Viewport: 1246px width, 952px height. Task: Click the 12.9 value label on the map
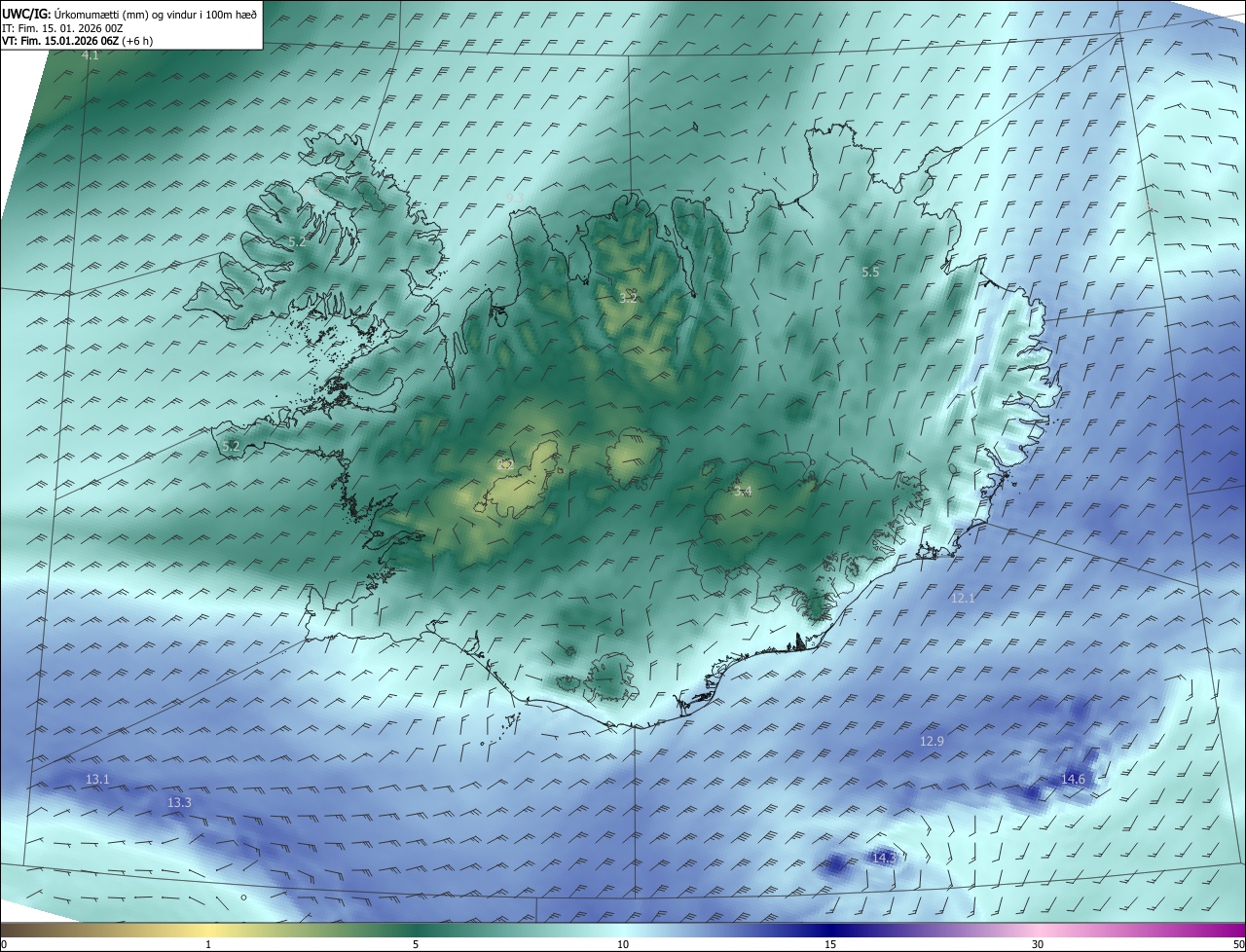(x=932, y=742)
